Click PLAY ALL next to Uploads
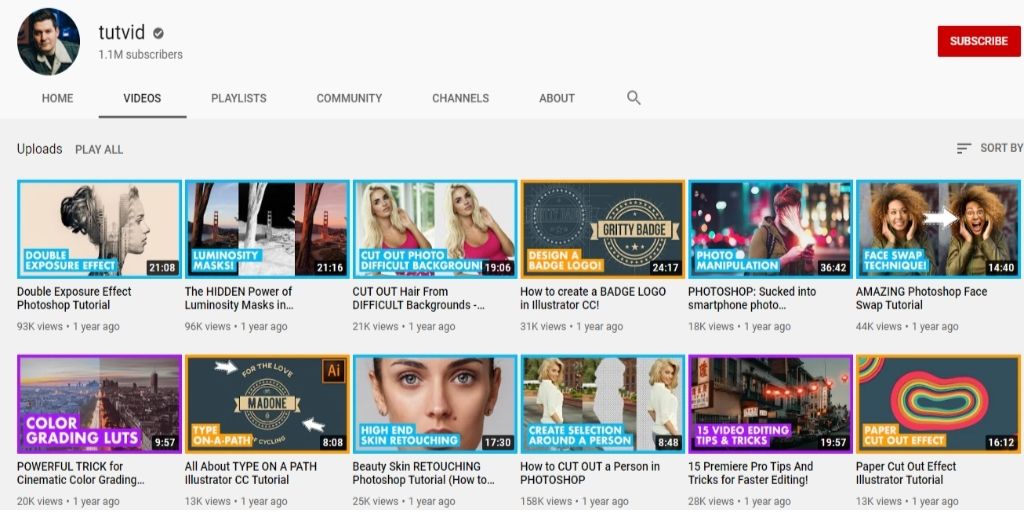 99,150
